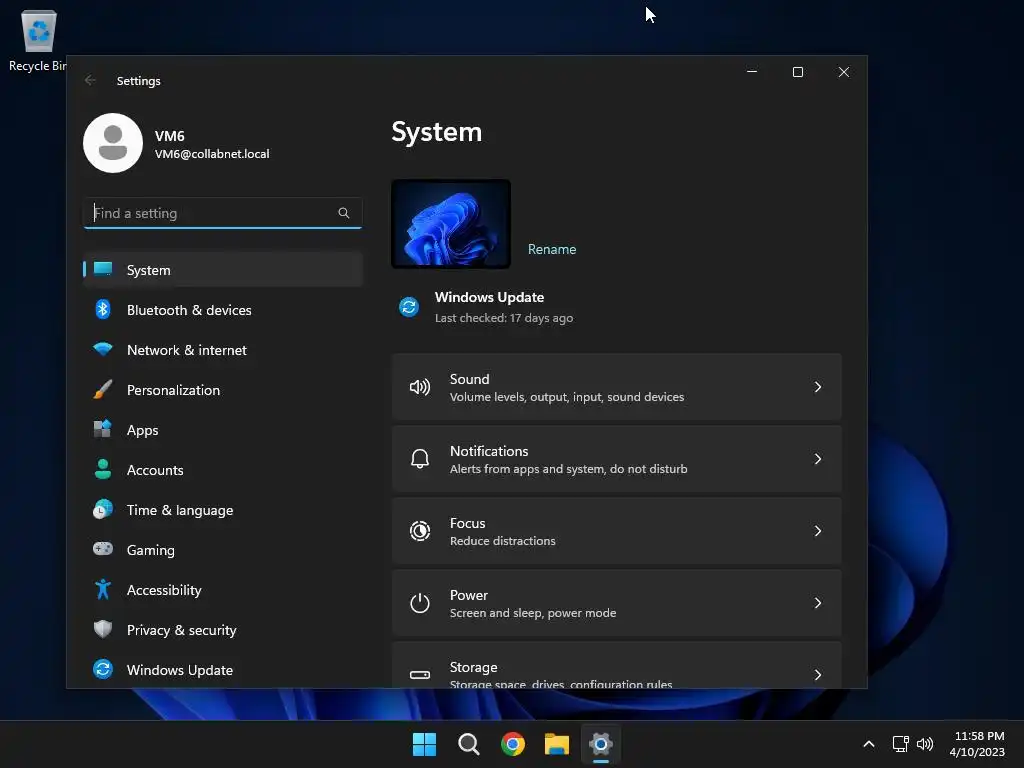Click the device wallpaper thumbnail

451,224
